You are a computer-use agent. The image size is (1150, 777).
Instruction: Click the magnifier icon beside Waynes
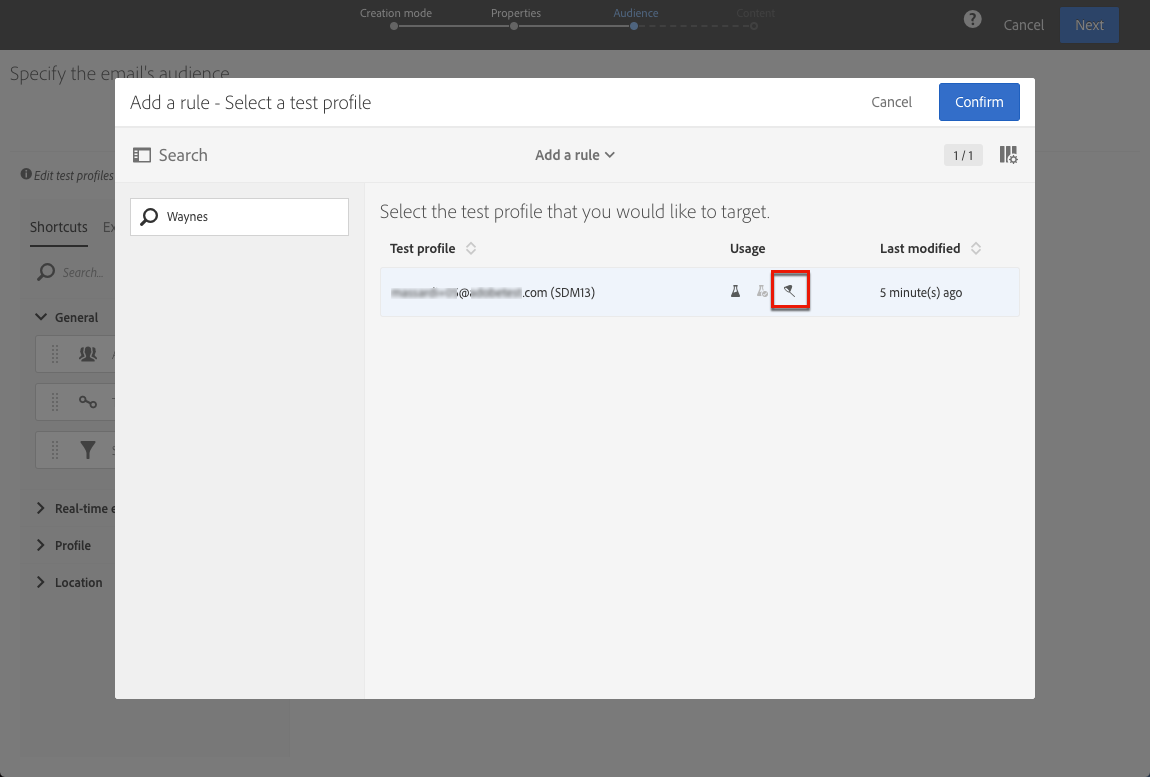point(150,216)
